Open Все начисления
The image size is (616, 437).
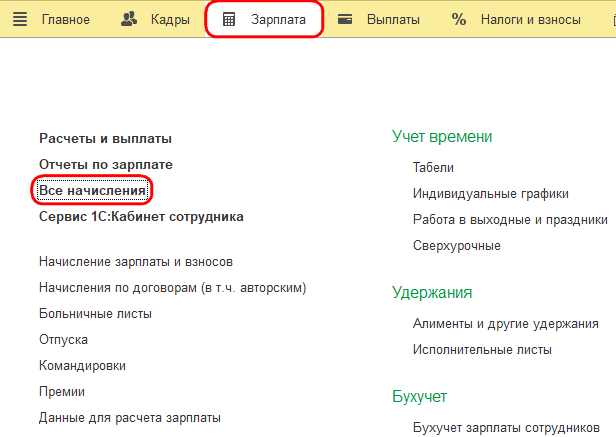92,191
